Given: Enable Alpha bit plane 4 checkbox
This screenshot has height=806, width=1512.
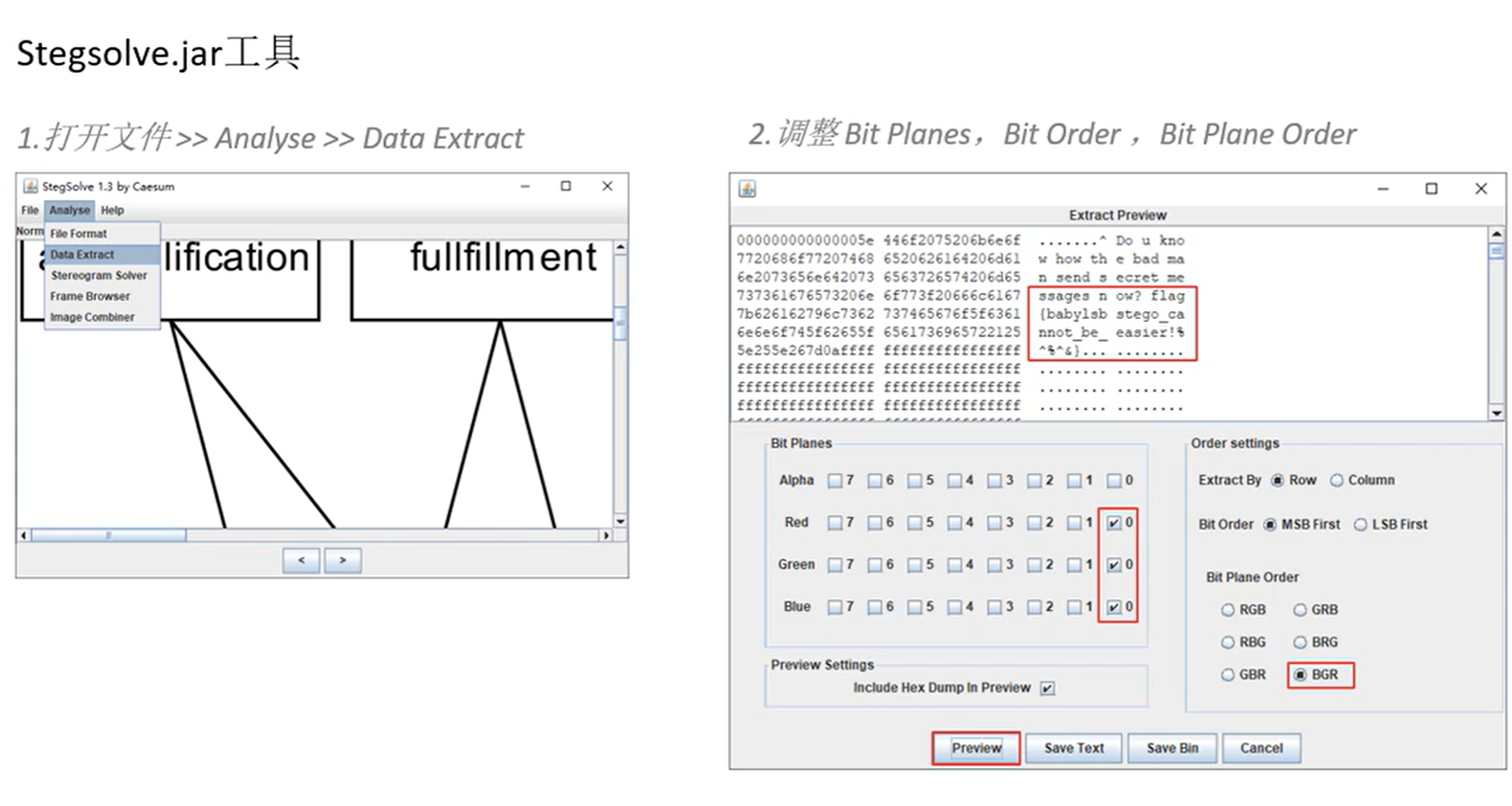Looking at the screenshot, I should [x=955, y=481].
